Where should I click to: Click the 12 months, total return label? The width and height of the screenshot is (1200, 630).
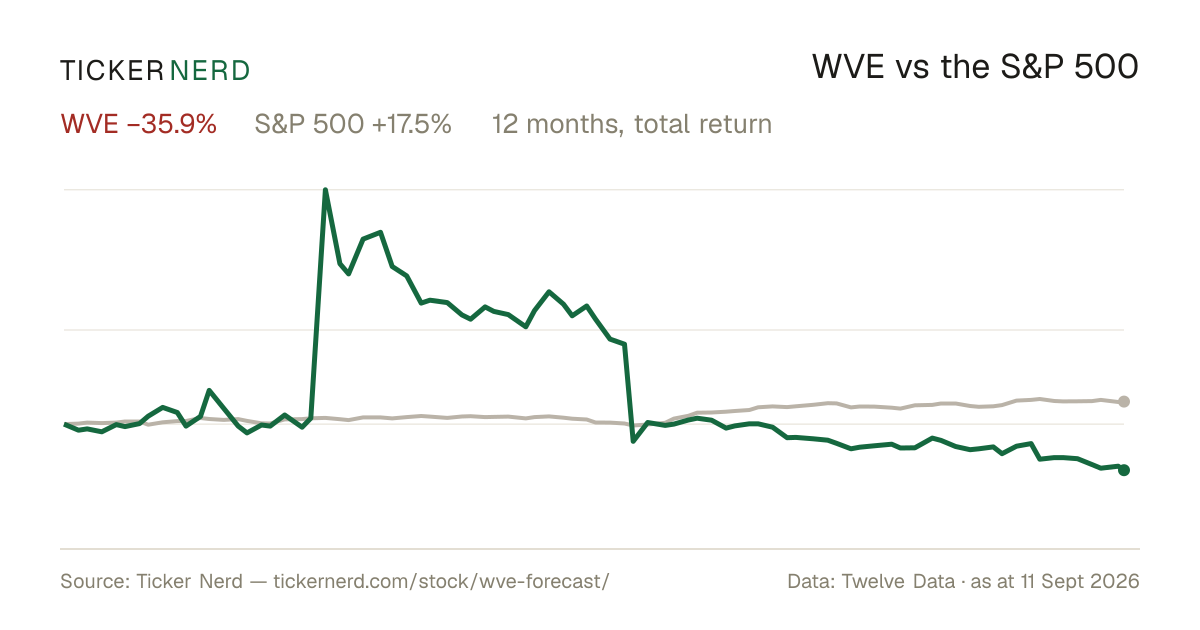pos(631,124)
